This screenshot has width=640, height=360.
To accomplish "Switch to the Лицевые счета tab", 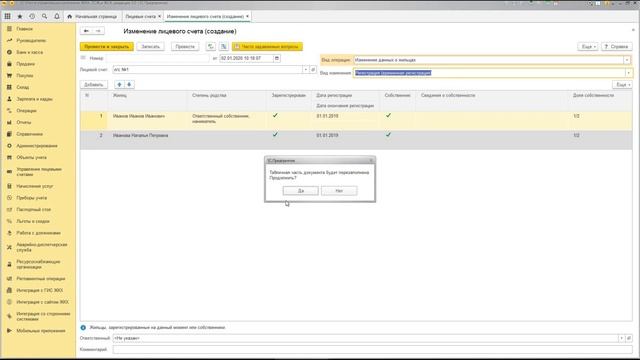I will pyautogui.click(x=140, y=16).
